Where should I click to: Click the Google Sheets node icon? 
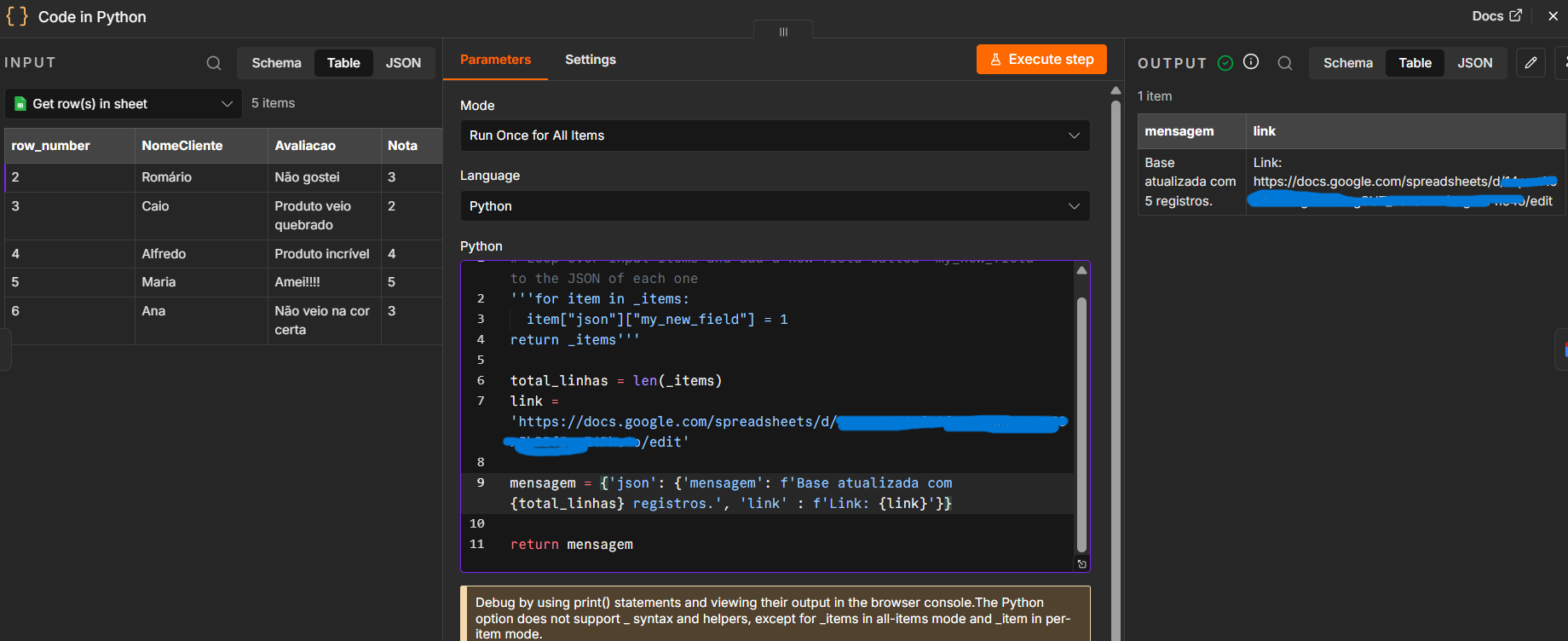tap(20, 104)
